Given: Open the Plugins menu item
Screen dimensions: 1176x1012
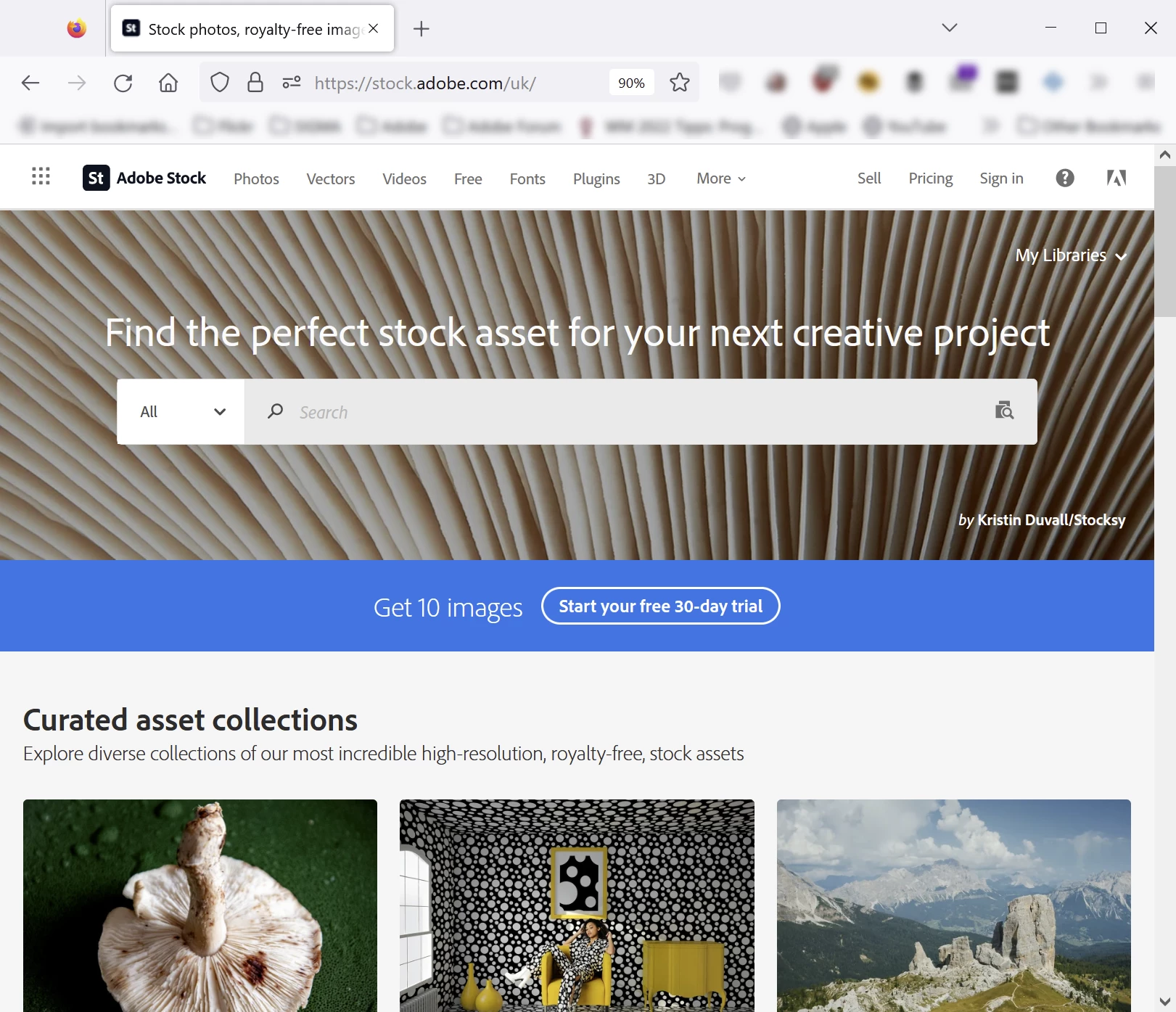Looking at the screenshot, I should [596, 178].
